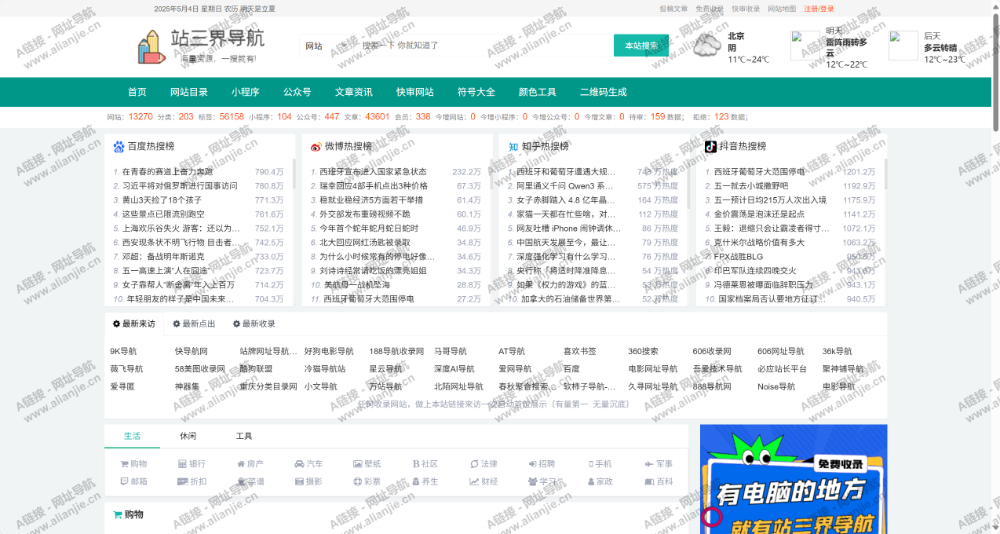Open the 法律 category icon
1000x534 pixels.
(474, 464)
